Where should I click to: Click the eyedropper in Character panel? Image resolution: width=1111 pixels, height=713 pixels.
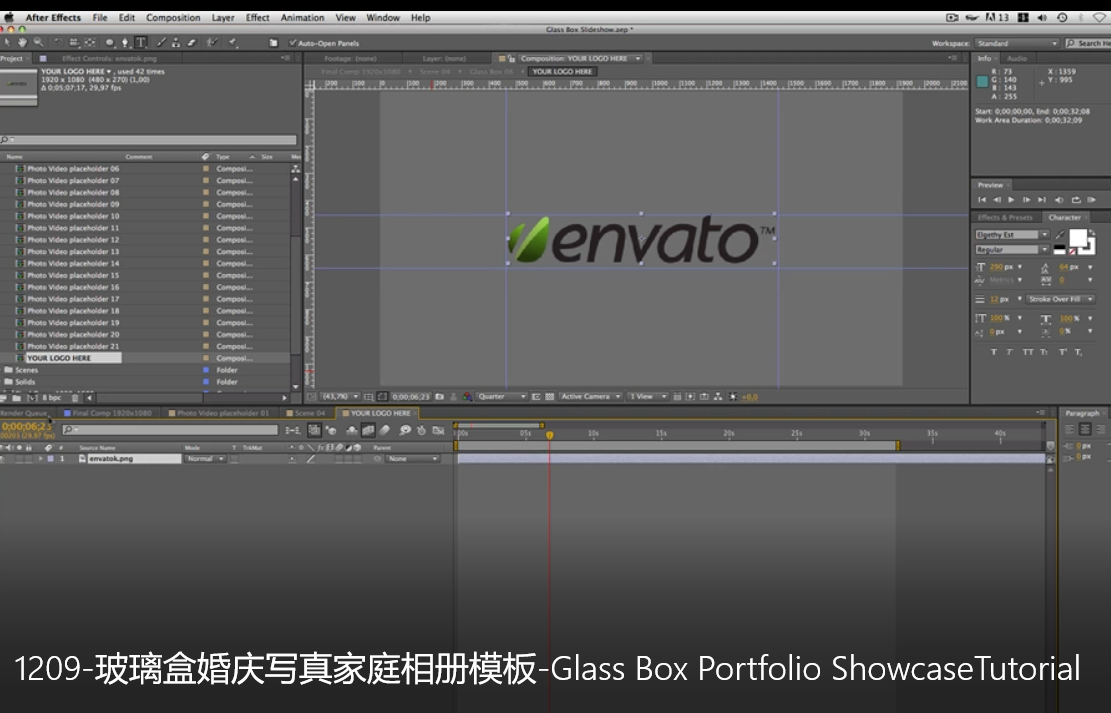pos(1059,235)
